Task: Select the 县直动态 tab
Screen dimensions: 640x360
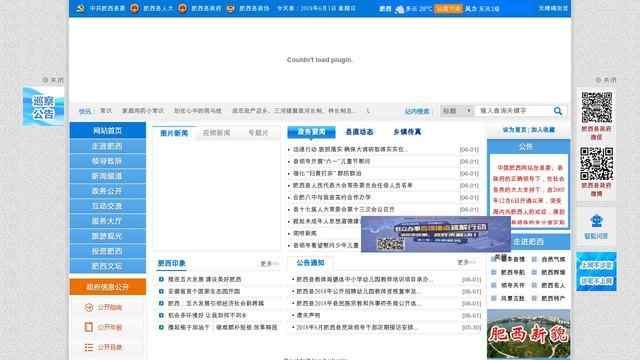Action: (x=359, y=132)
